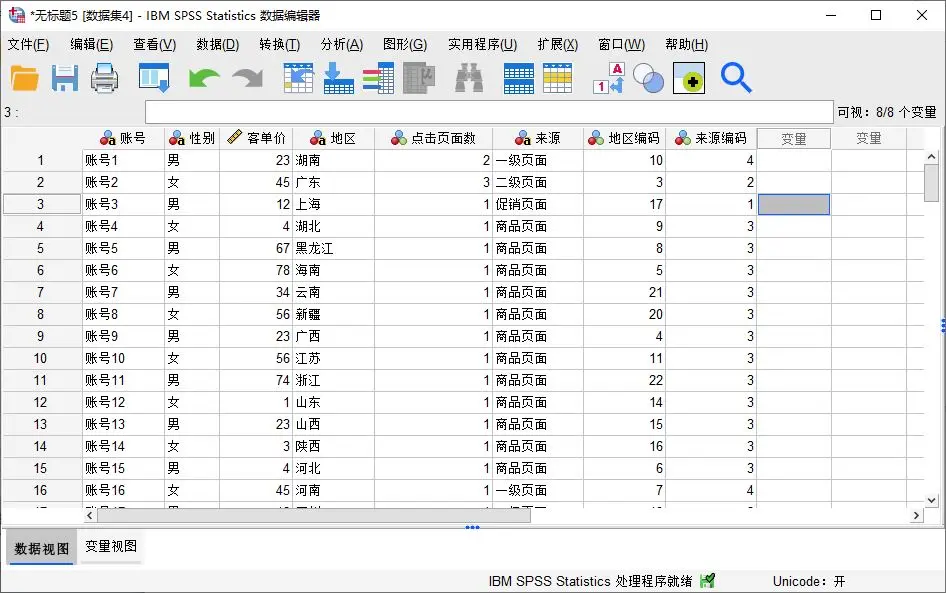Open search with magnifier icon

(x=736, y=78)
